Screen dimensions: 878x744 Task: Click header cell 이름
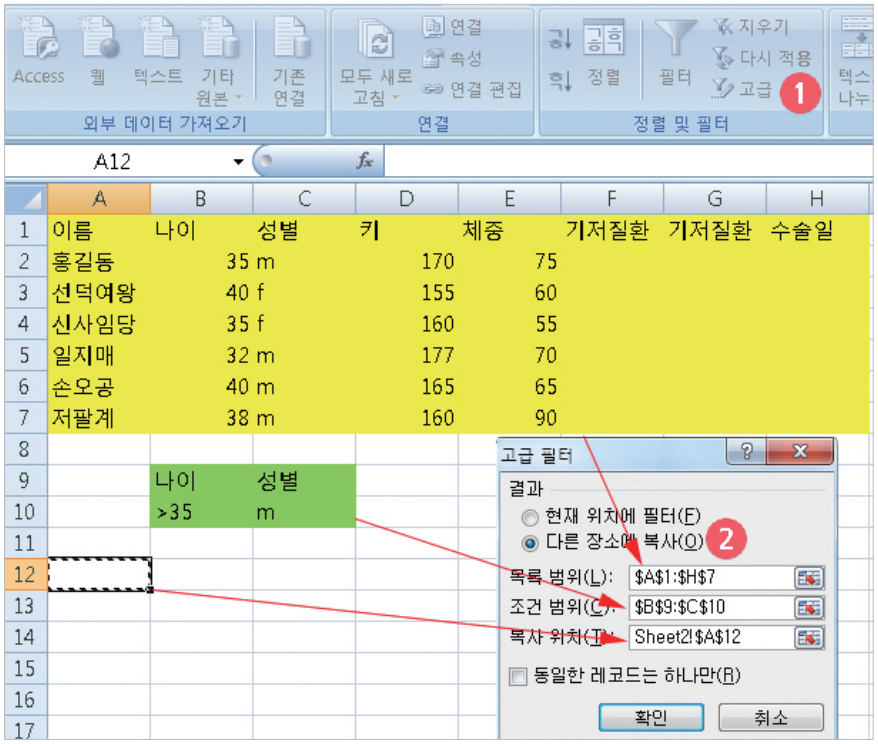[x=99, y=230]
